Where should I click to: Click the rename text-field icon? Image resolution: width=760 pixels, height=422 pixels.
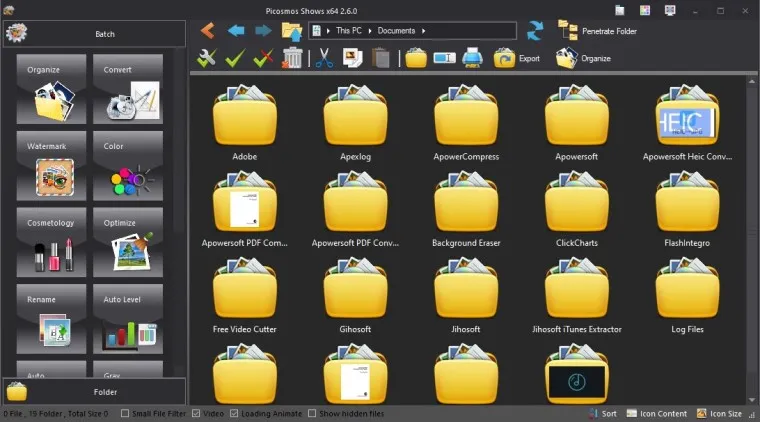pos(444,58)
